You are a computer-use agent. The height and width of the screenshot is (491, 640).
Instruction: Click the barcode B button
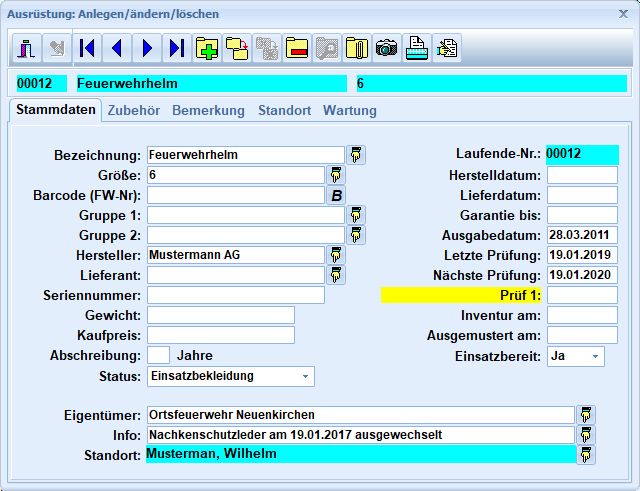point(336,195)
